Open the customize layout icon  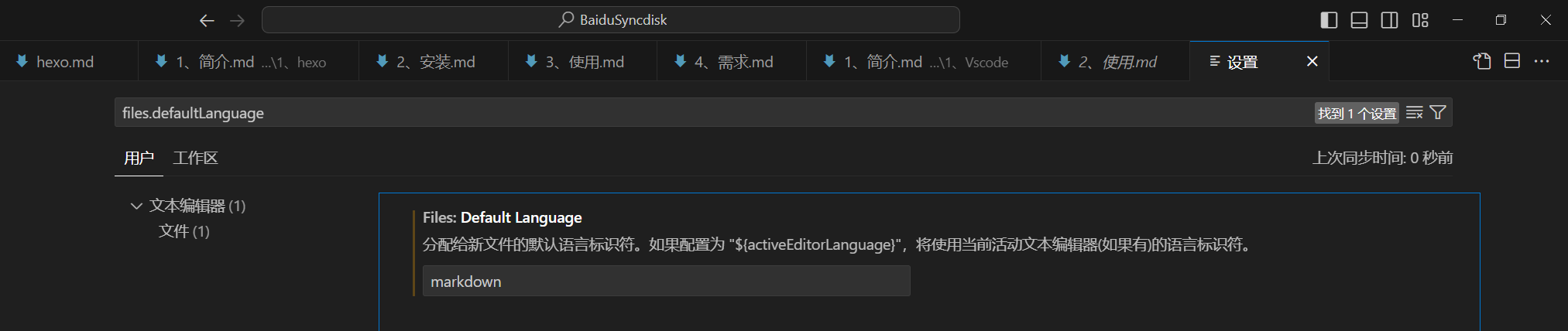[1420, 20]
